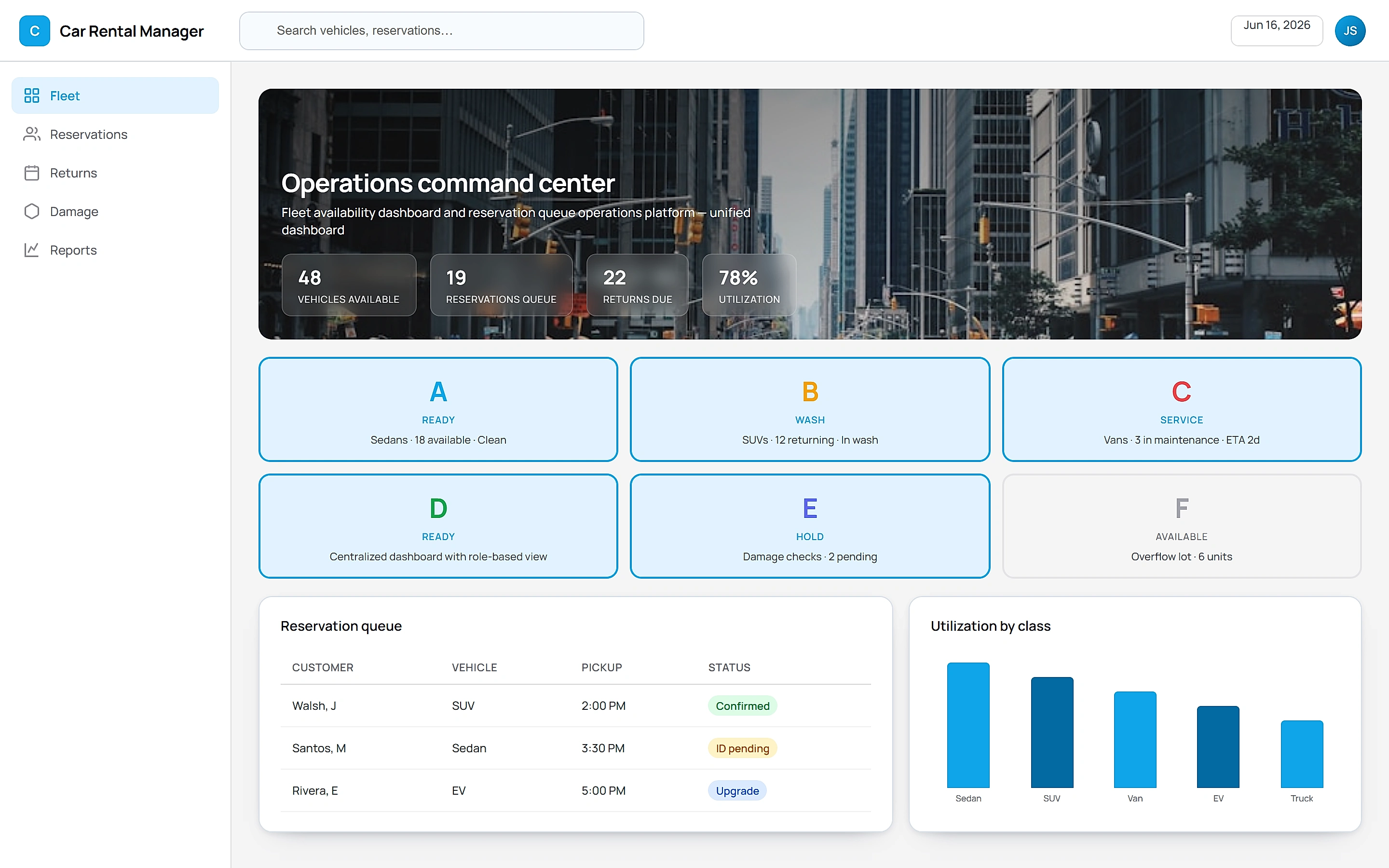Select the 78% Utilization stat card
The width and height of the screenshot is (1389, 868).
click(749, 285)
